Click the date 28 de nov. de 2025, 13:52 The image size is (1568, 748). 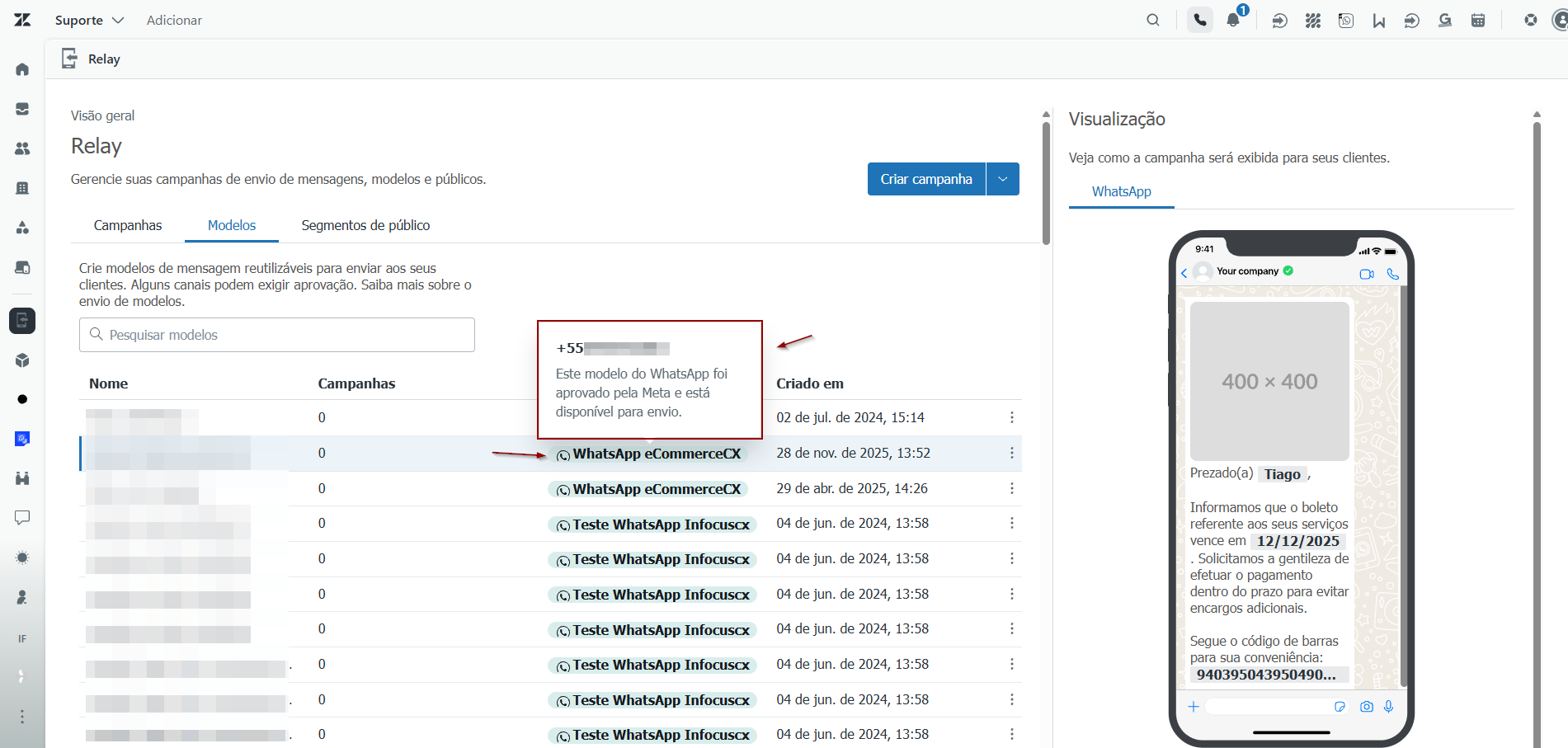click(853, 453)
